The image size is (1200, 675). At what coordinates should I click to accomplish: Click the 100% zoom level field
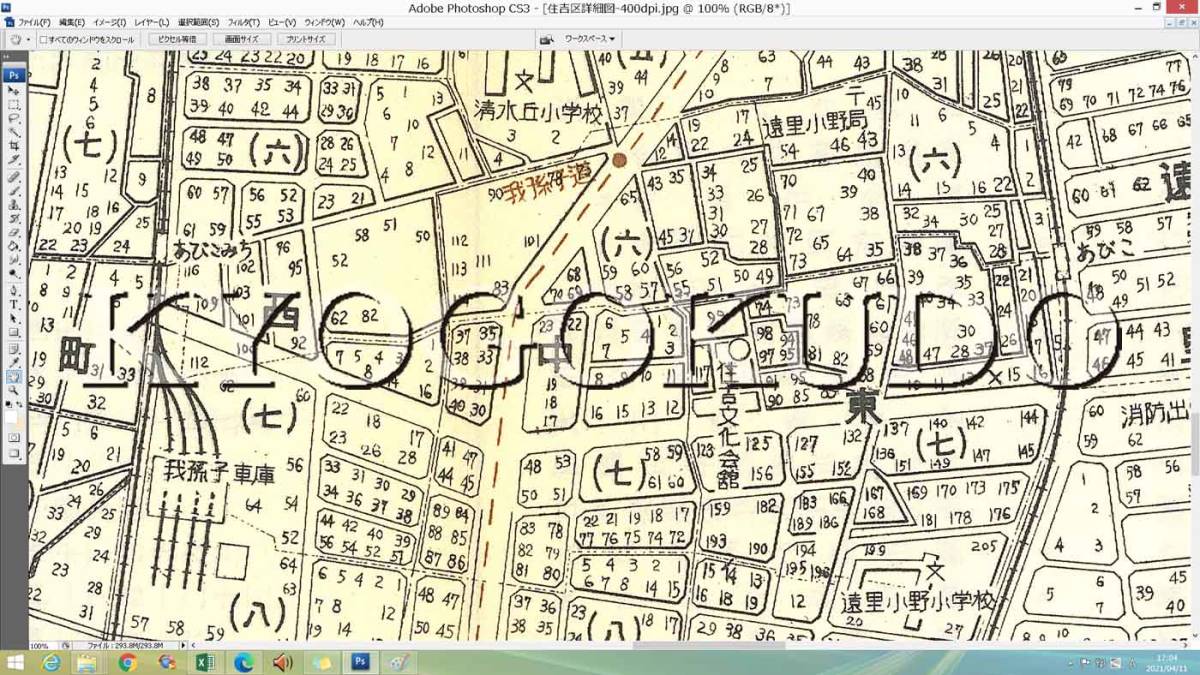41,646
